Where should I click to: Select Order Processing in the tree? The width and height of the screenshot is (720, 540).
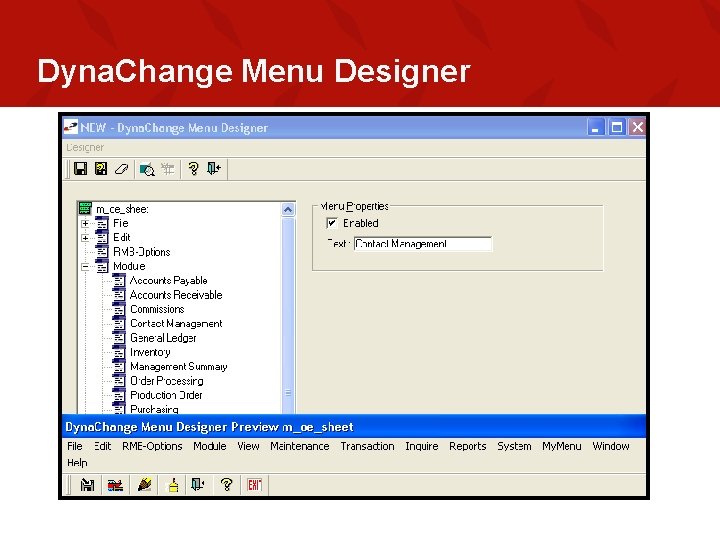tap(167, 381)
